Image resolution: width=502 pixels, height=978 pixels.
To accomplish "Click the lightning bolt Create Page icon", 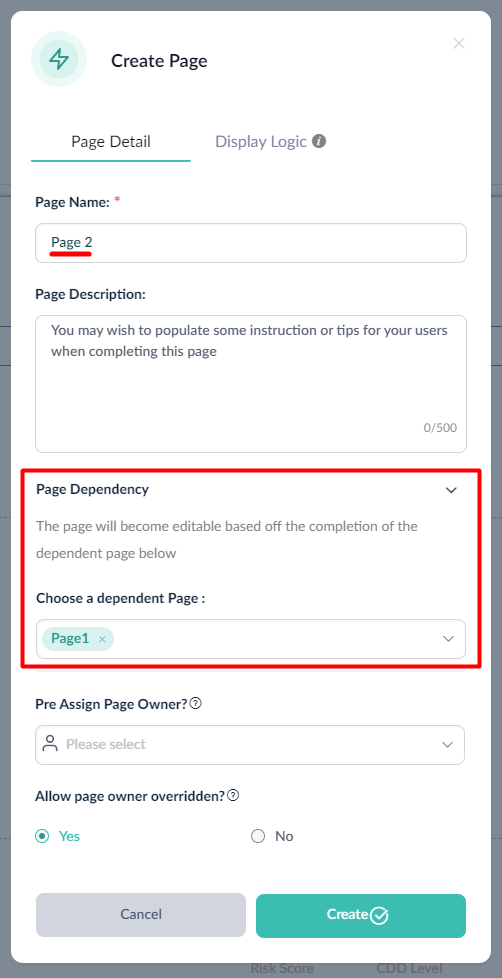I will click(59, 59).
